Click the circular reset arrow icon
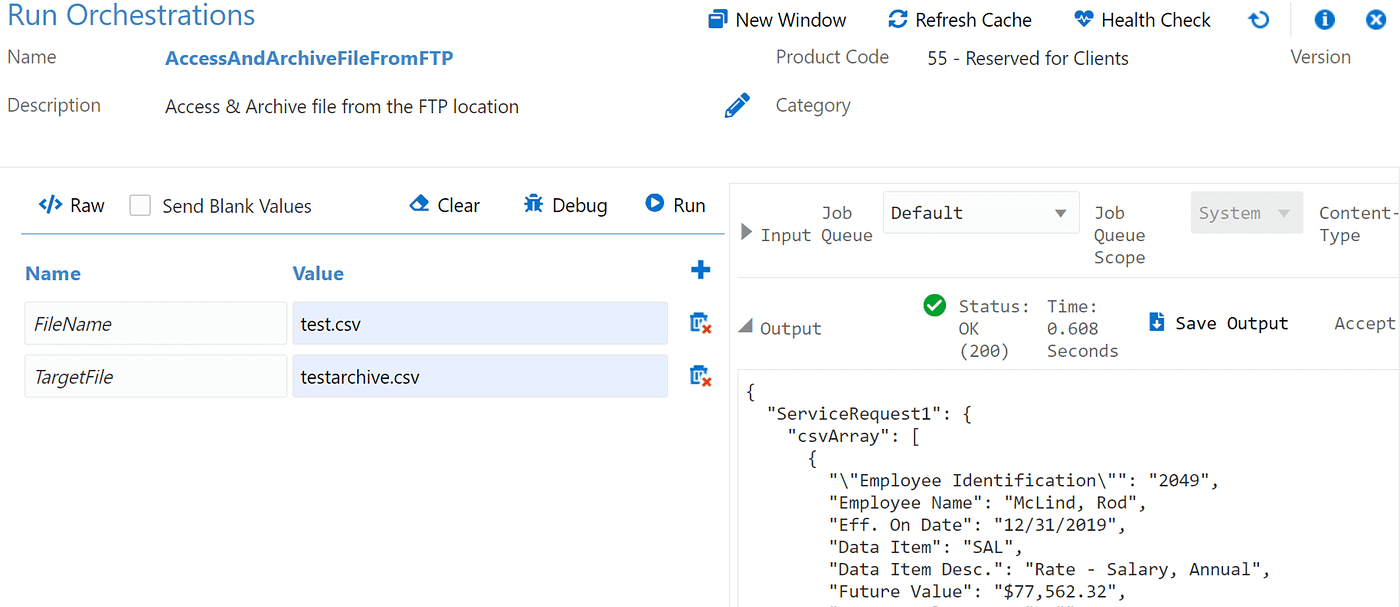This screenshot has width=1400, height=607. pyautogui.click(x=1259, y=20)
